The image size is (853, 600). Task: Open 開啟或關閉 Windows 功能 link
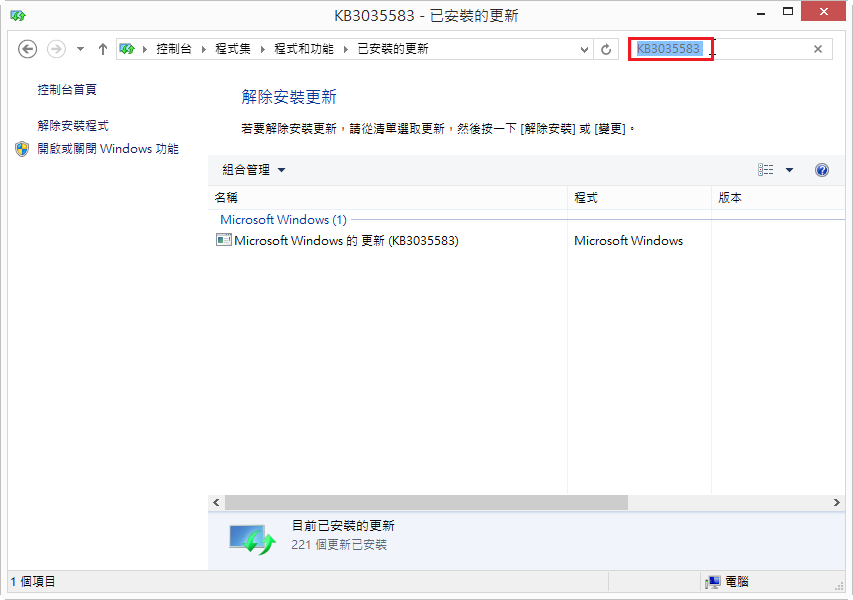tap(108, 149)
